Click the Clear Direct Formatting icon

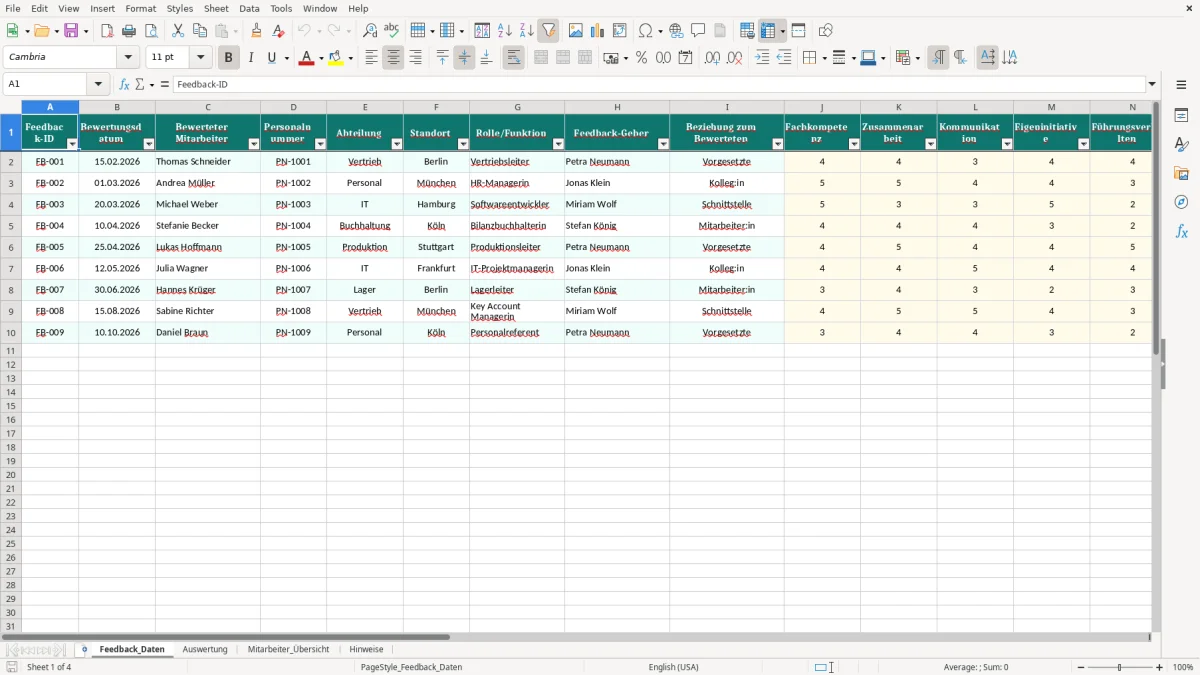pyautogui.click(x=279, y=31)
